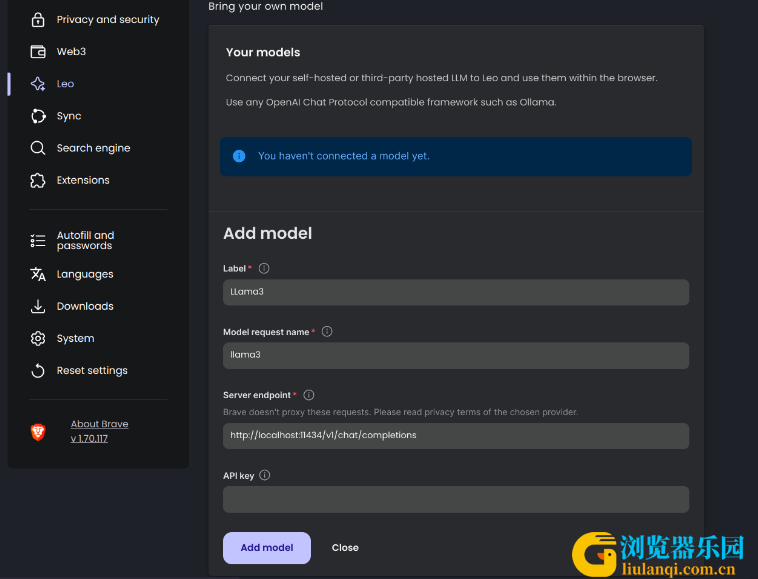Image resolution: width=758 pixels, height=579 pixels.
Task: Click the Add model heading
Action: (267, 233)
